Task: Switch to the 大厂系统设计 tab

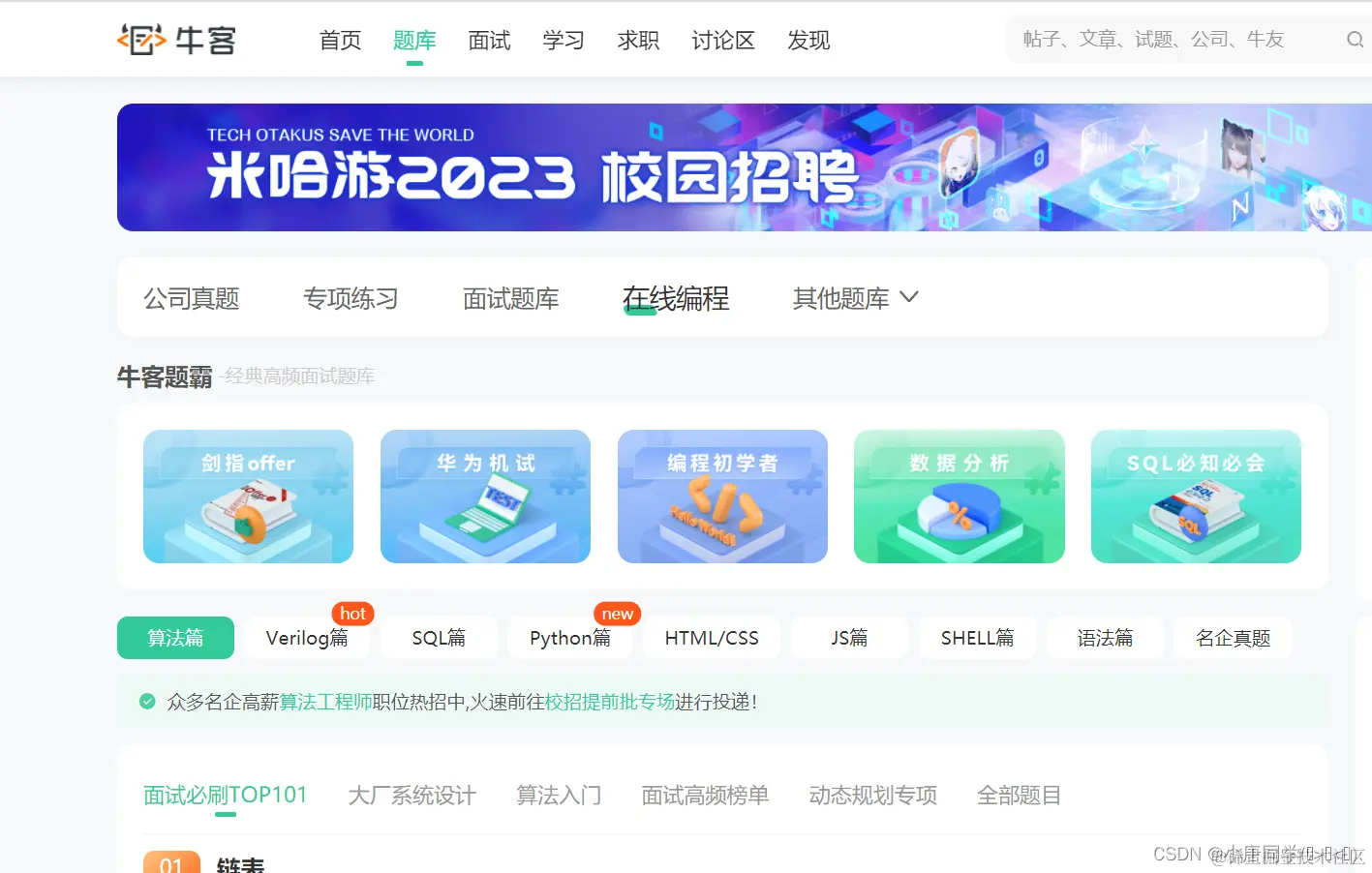Action: 412,796
